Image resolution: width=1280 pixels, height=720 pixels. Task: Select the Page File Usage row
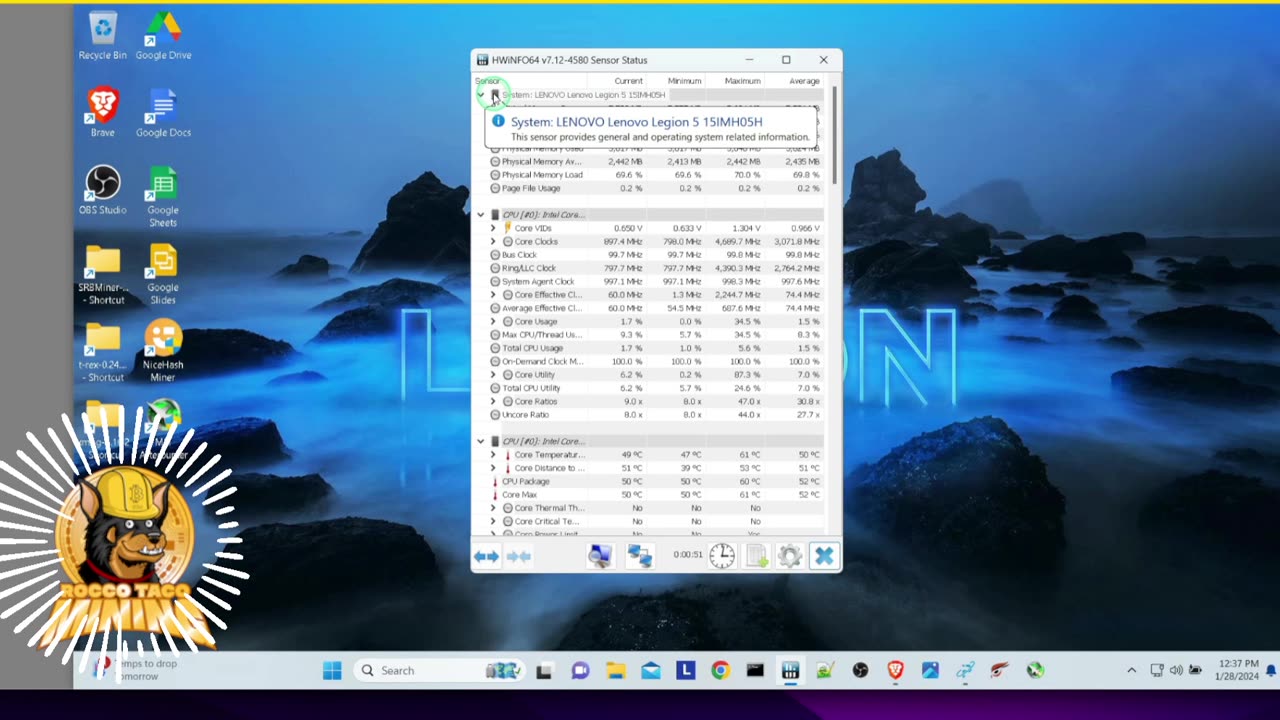[655, 188]
